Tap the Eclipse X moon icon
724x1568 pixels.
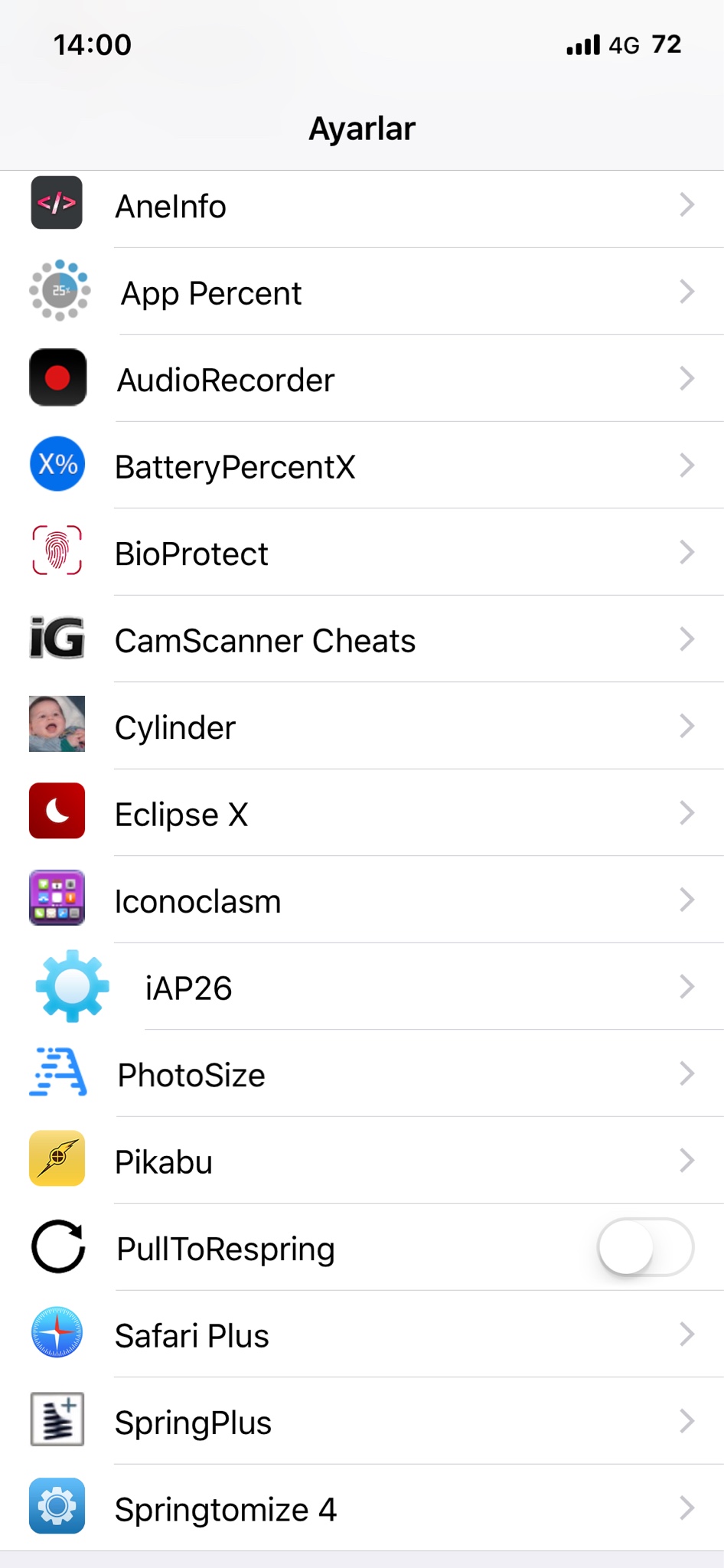point(57,812)
